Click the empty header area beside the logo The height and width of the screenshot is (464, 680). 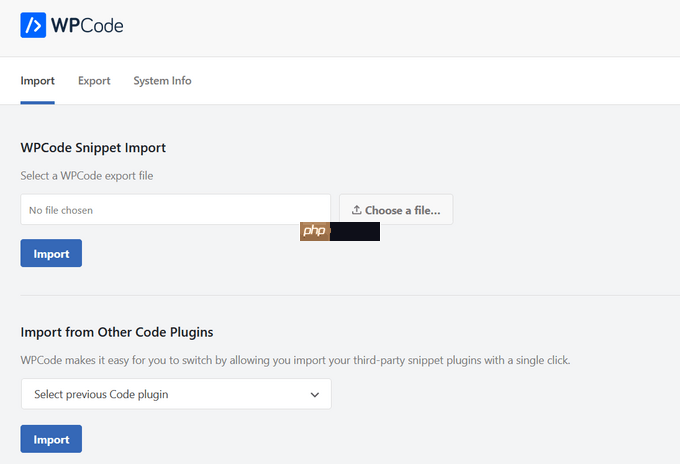pos(400,26)
